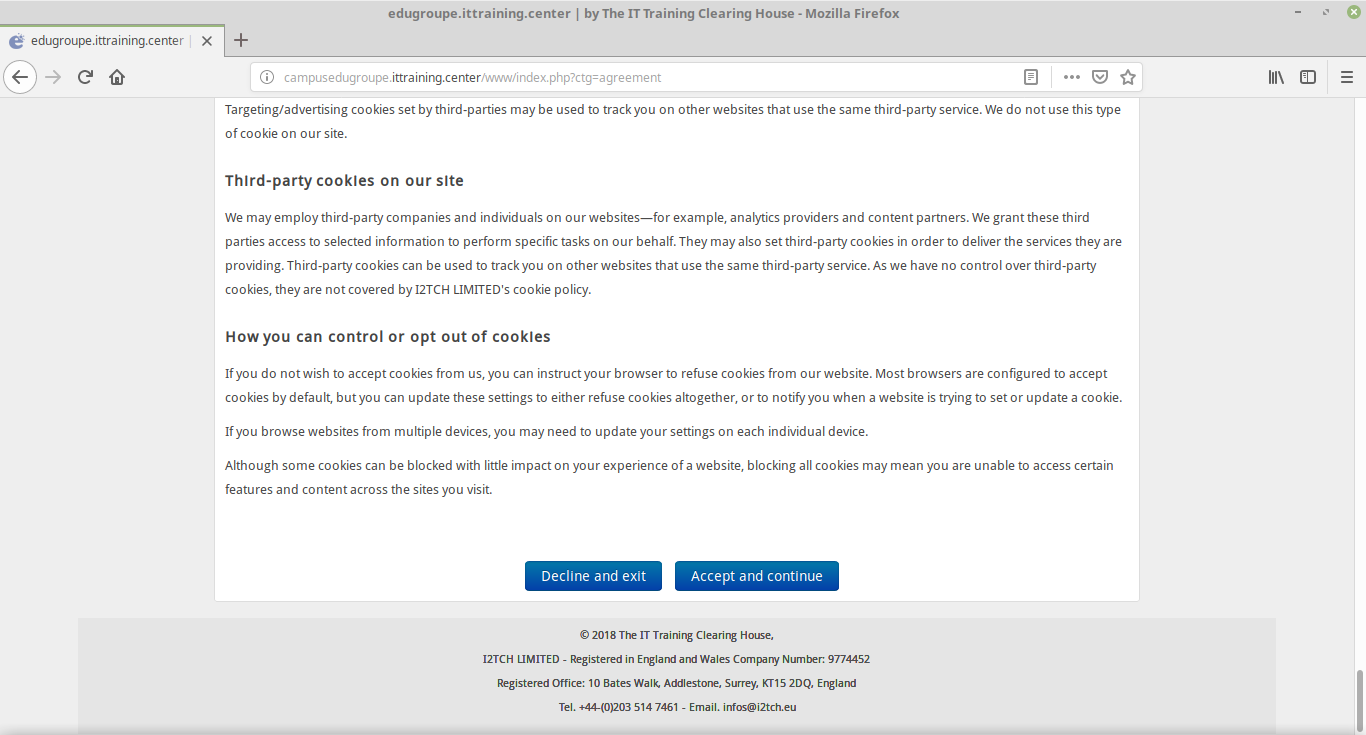Click the forward navigation arrow
Viewport: 1366px width, 735px height.
tap(53, 77)
